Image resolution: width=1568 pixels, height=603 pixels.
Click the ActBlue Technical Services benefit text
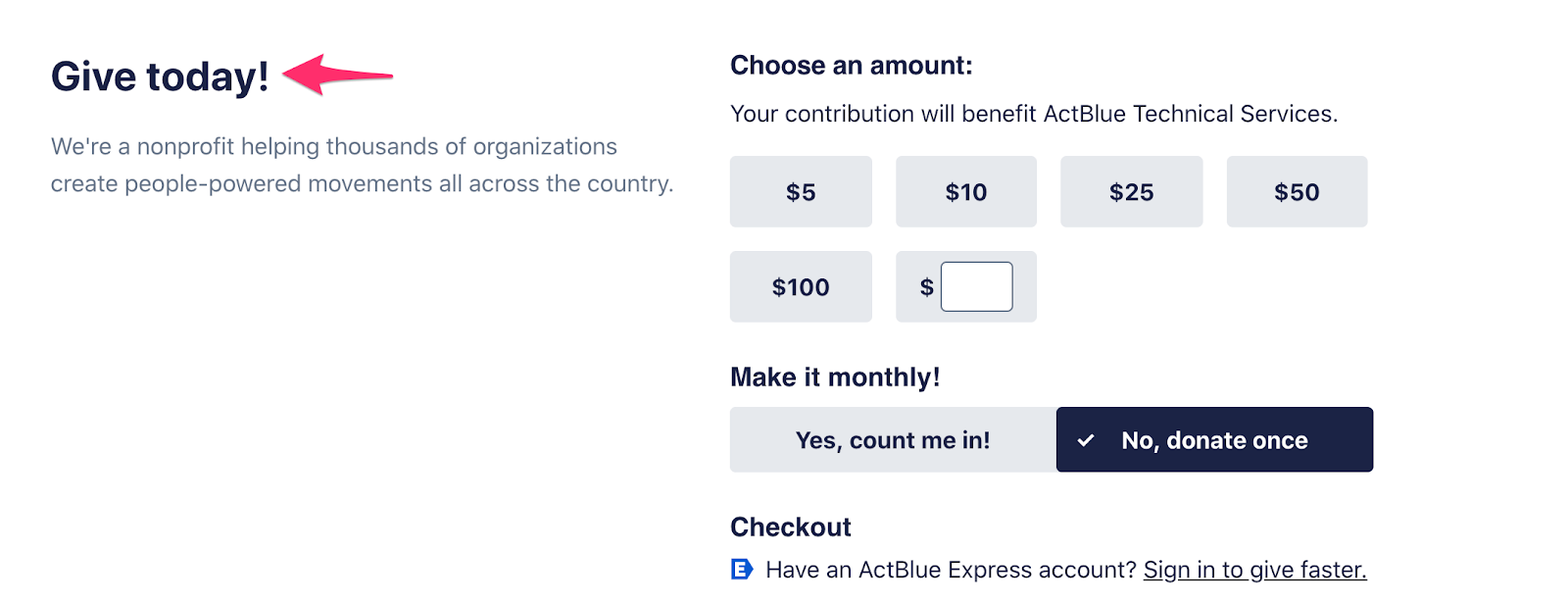click(x=1033, y=114)
